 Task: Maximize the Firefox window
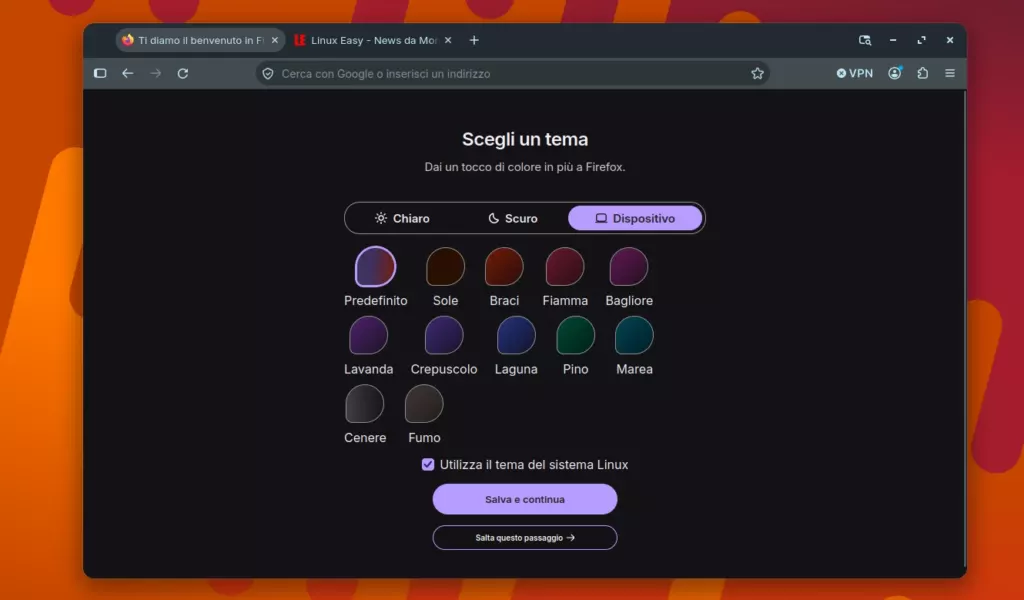click(x=921, y=40)
